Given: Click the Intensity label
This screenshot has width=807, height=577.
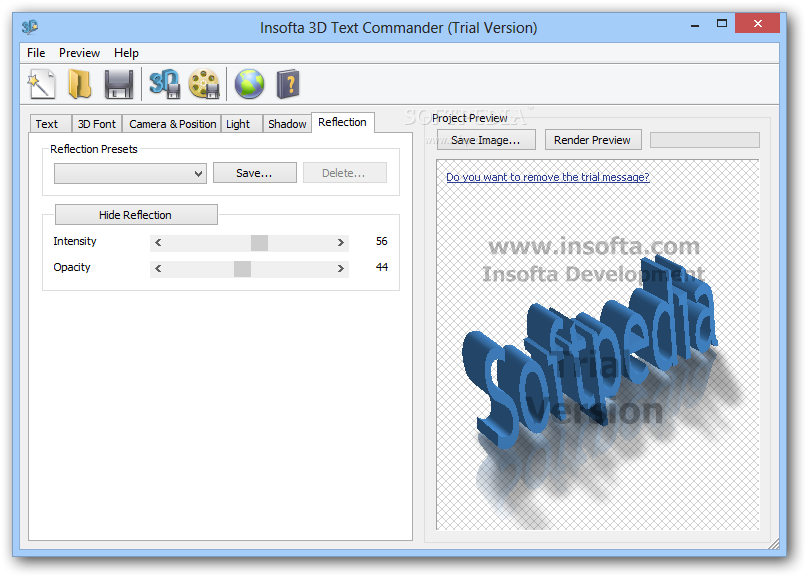Looking at the screenshot, I should (75, 241).
